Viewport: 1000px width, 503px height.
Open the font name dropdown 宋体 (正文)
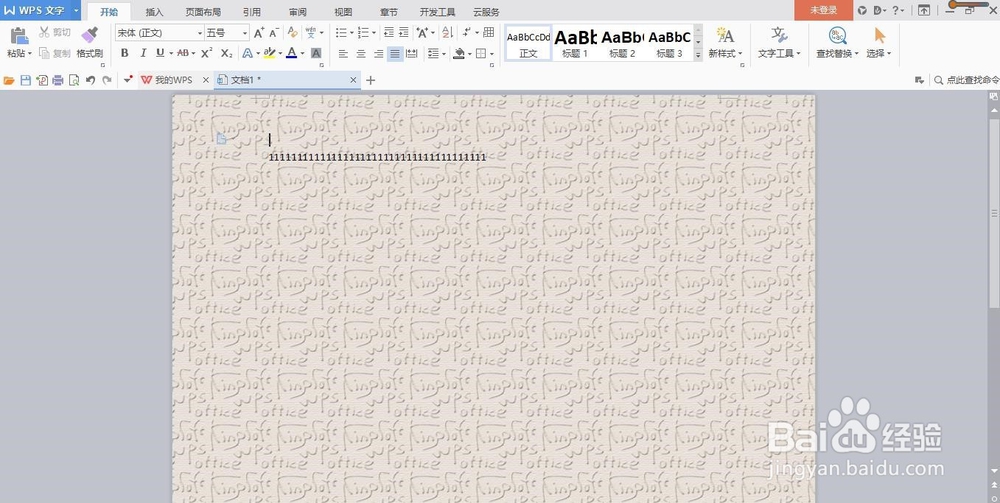coord(200,33)
